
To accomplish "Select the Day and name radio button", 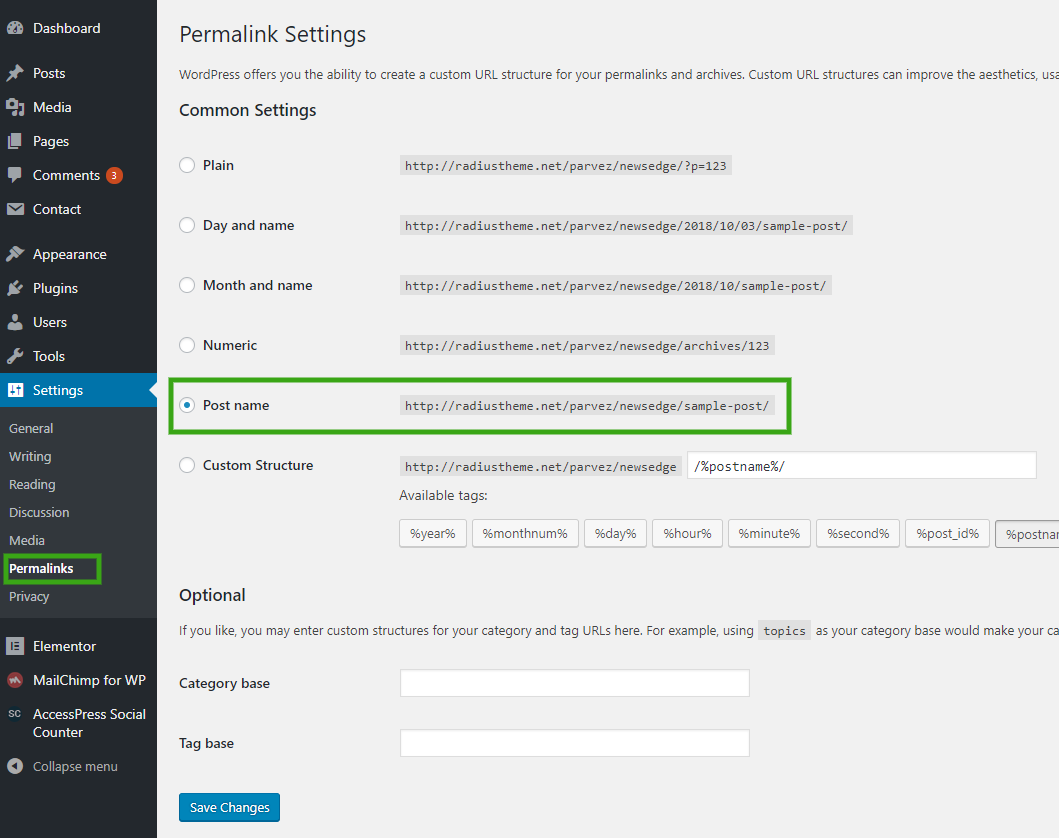I will pyautogui.click(x=187, y=225).
